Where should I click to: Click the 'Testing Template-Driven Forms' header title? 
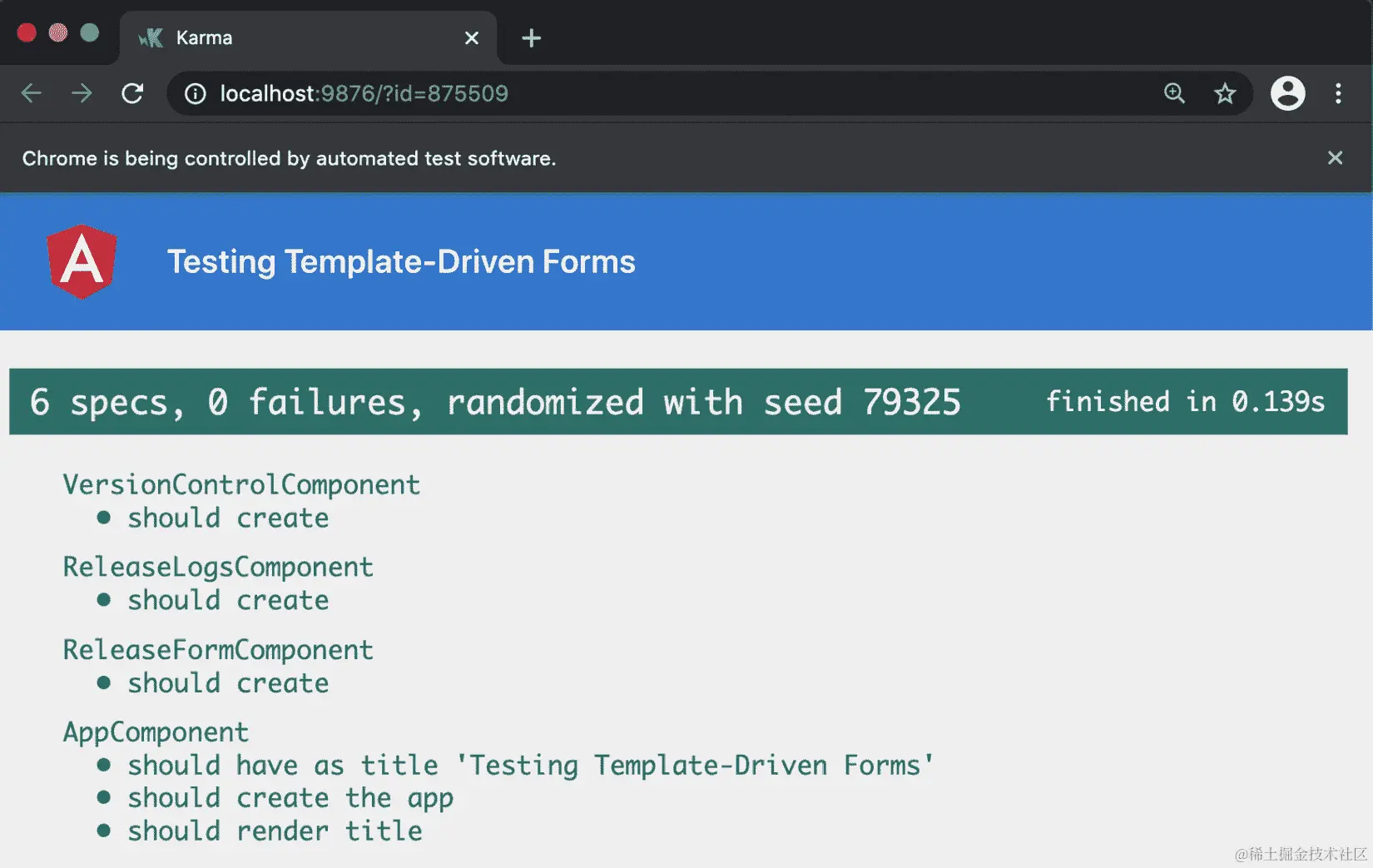tap(401, 262)
